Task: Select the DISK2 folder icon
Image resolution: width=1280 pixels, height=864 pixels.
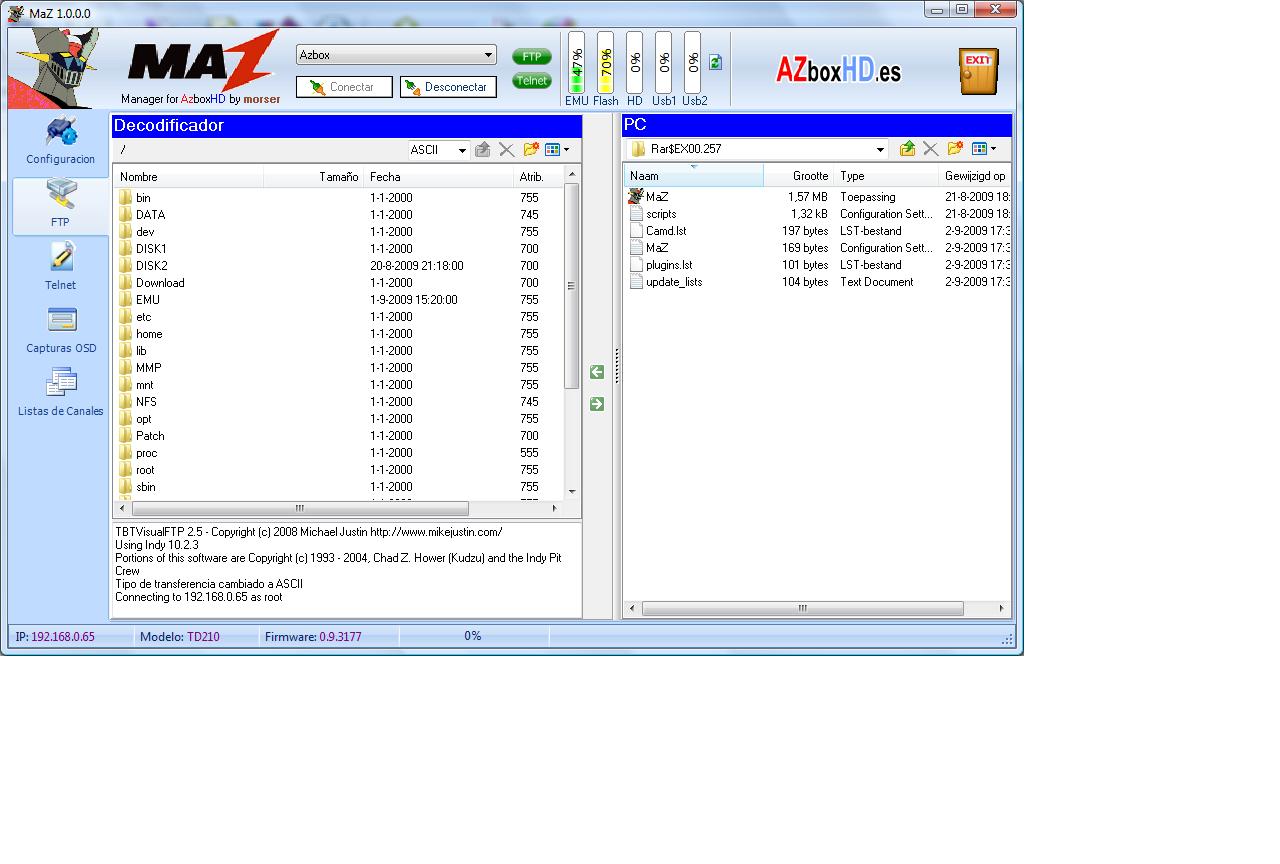Action: pos(126,266)
